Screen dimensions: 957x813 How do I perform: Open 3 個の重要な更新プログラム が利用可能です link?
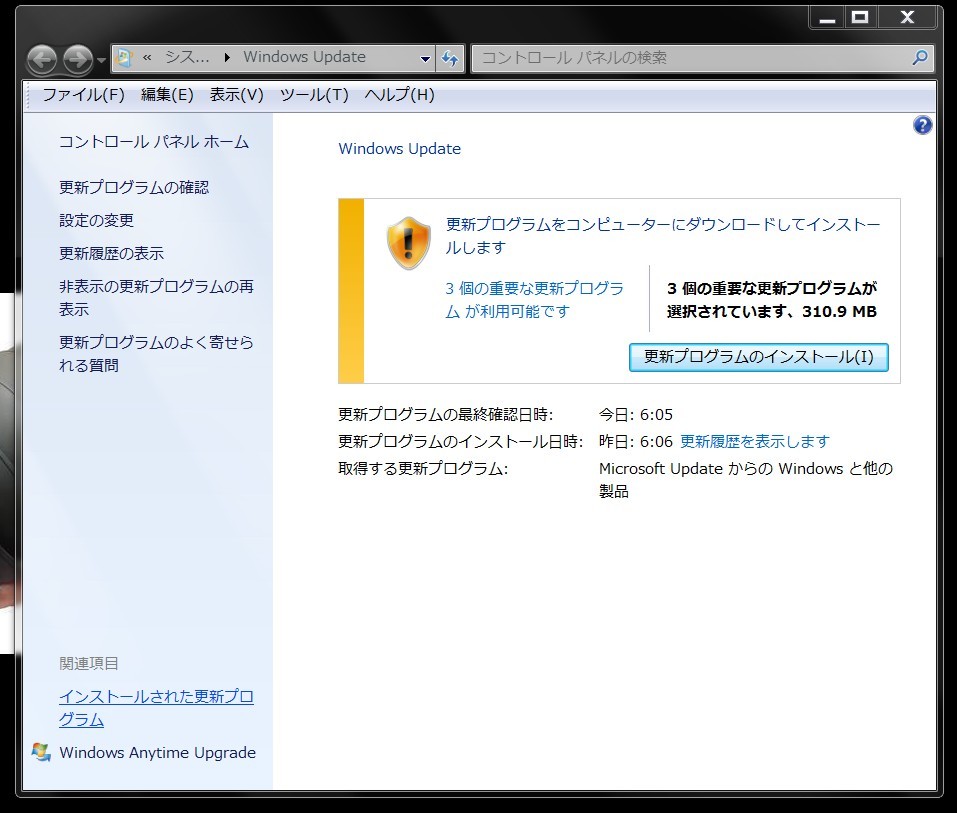[x=535, y=300]
